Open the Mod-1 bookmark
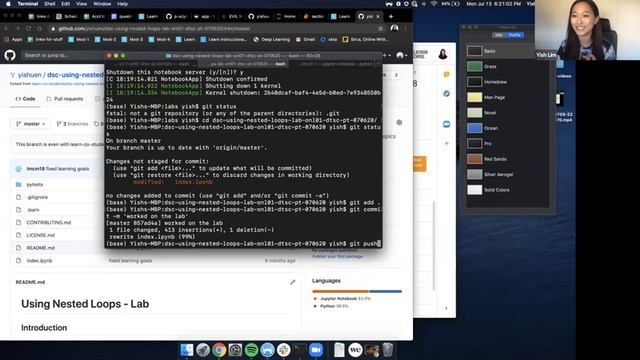The width and height of the screenshot is (640, 360). tap(79, 40)
